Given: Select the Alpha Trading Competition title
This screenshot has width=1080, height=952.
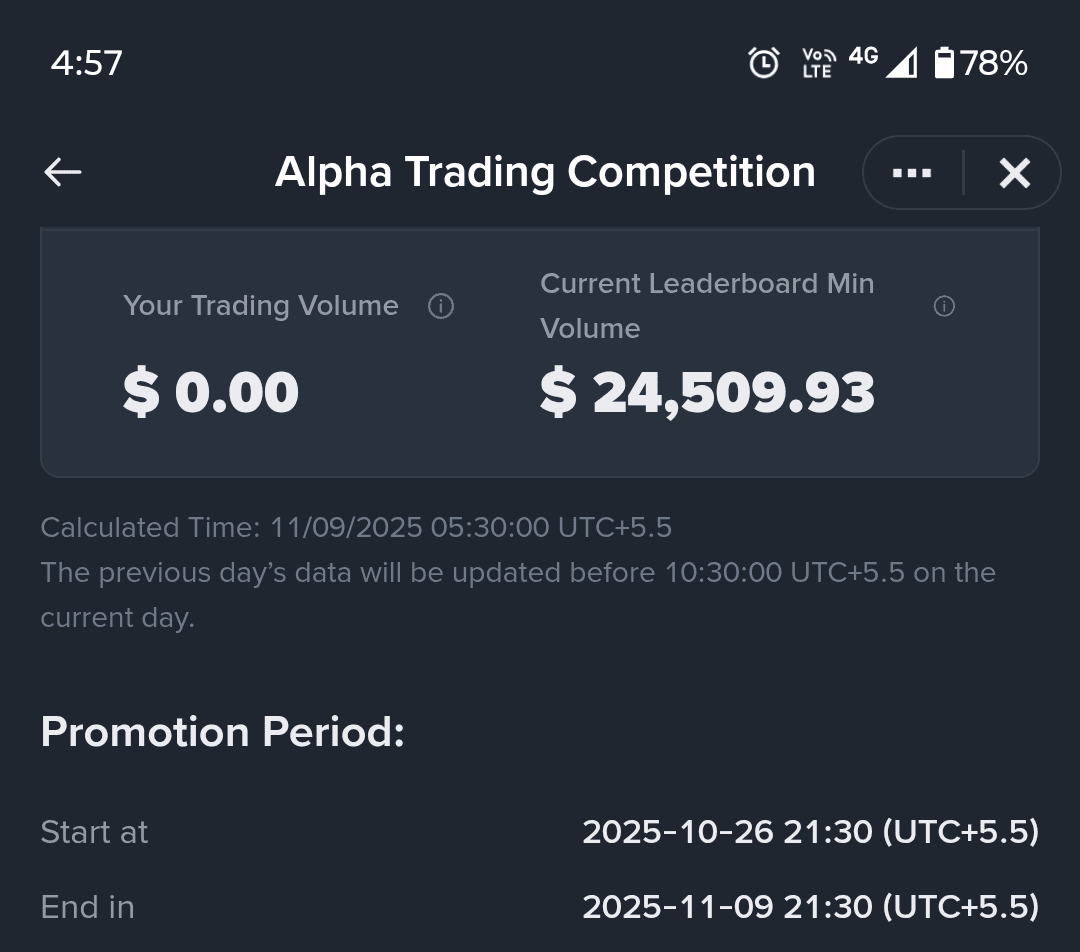Looking at the screenshot, I should (x=545, y=172).
